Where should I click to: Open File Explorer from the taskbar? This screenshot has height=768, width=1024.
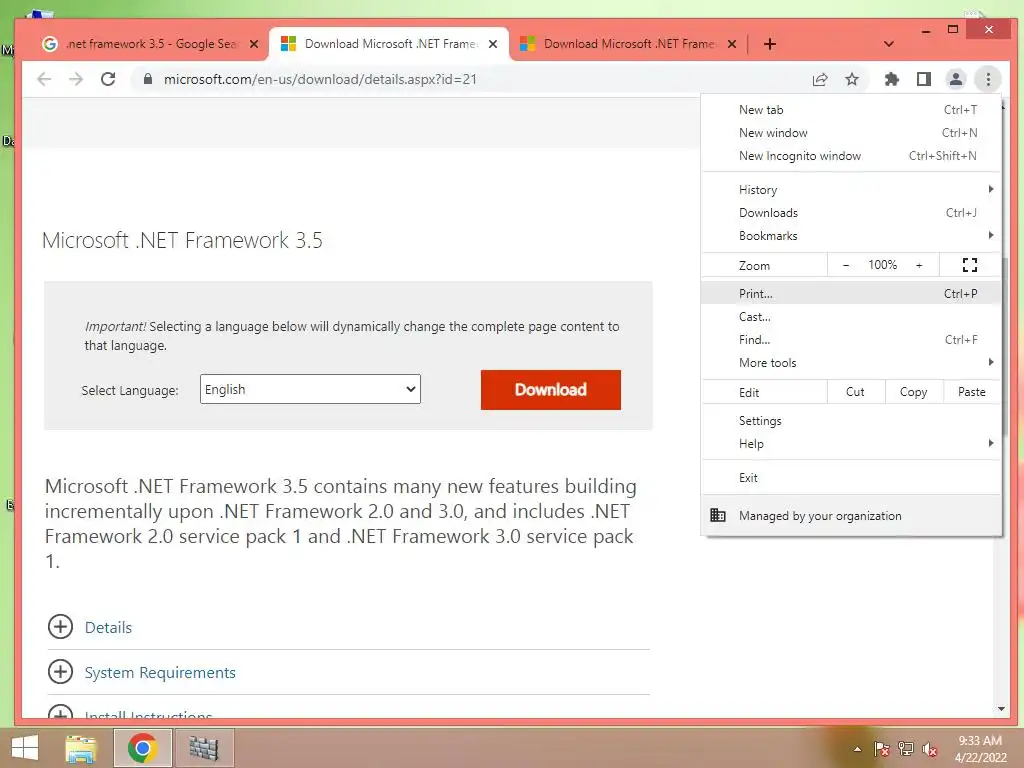pyautogui.click(x=81, y=748)
